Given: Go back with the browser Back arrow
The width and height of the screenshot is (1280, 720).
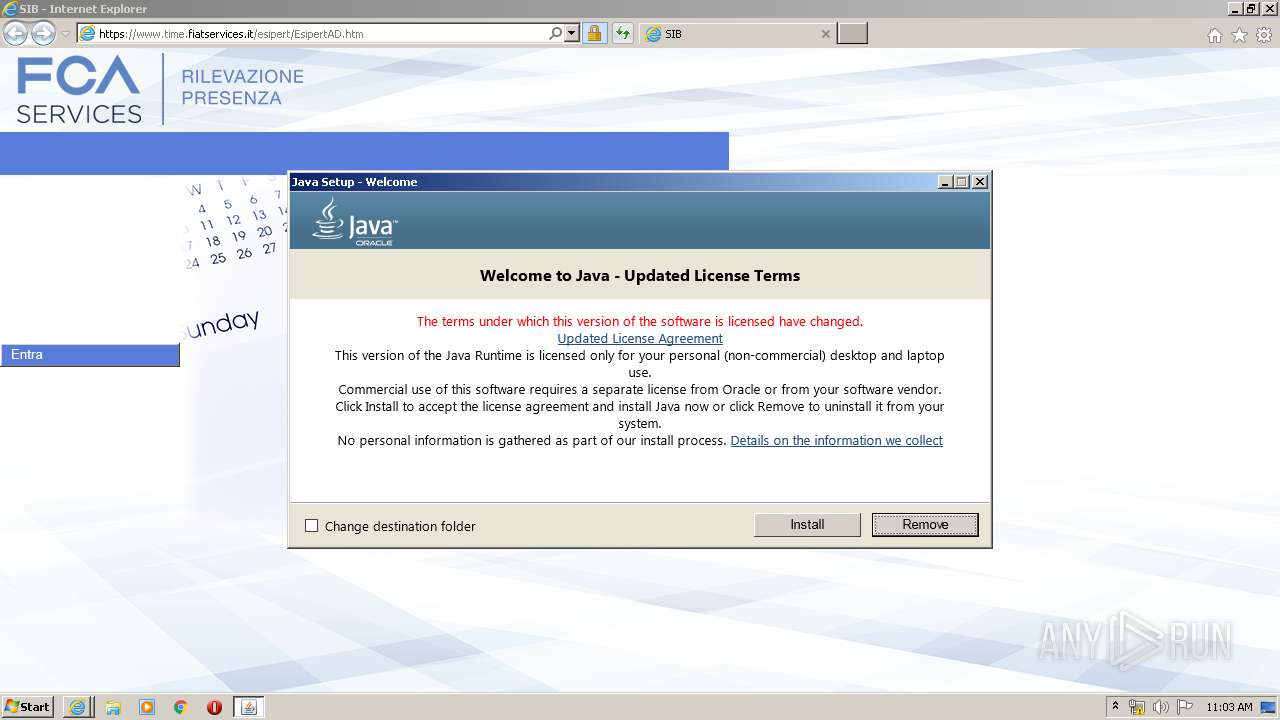Looking at the screenshot, I should (15, 34).
